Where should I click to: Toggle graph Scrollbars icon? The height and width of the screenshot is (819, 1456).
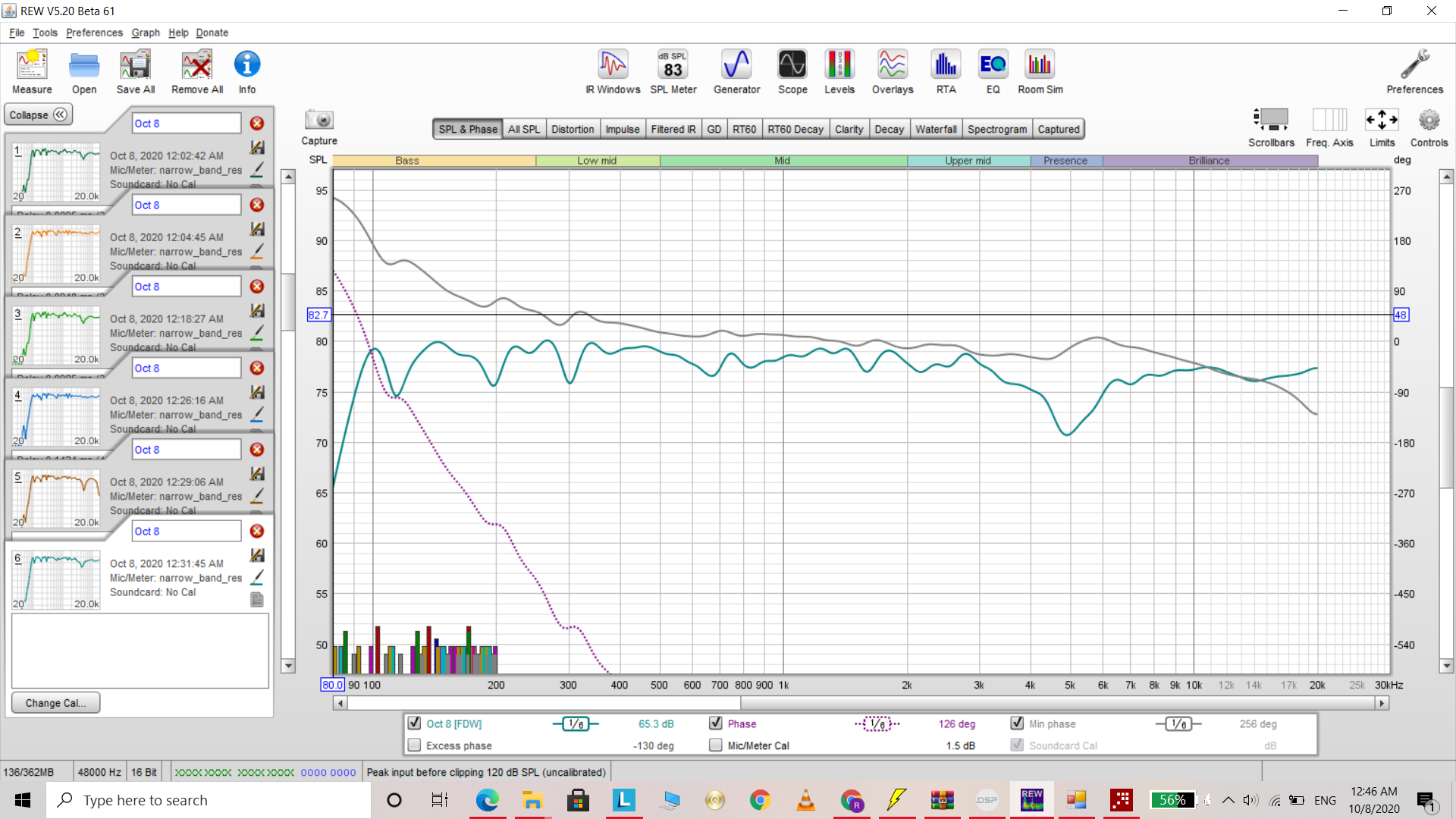[x=1271, y=127]
